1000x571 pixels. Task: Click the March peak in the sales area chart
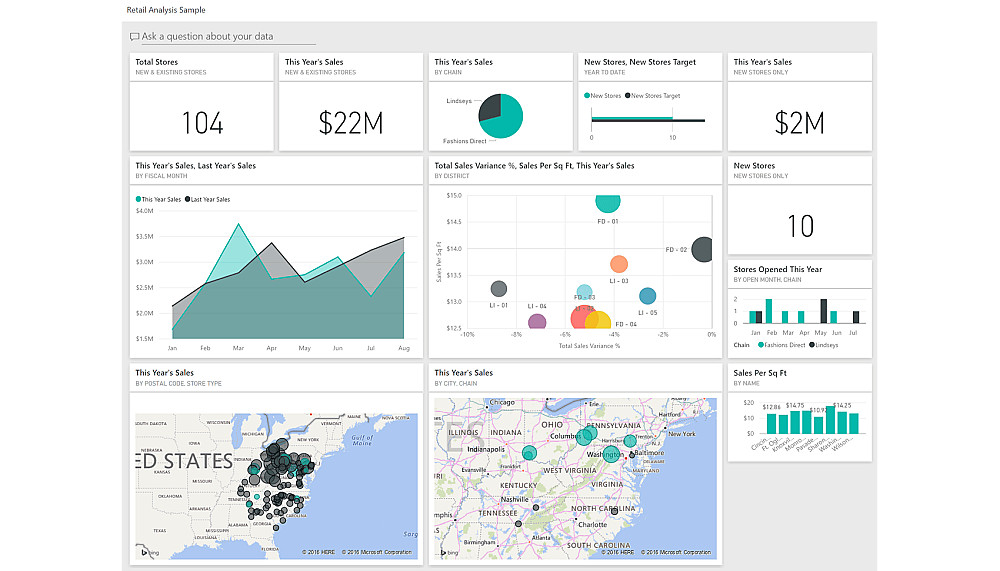click(x=239, y=225)
